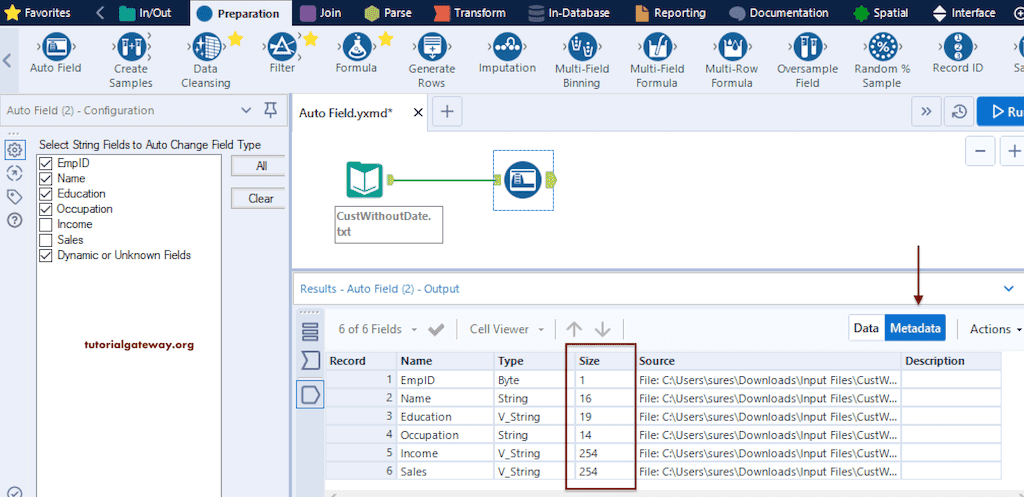The width and height of the screenshot is (1024, 497).
Task: Open the Actions dropdown in Results
Action: click(x=995, y=329)
